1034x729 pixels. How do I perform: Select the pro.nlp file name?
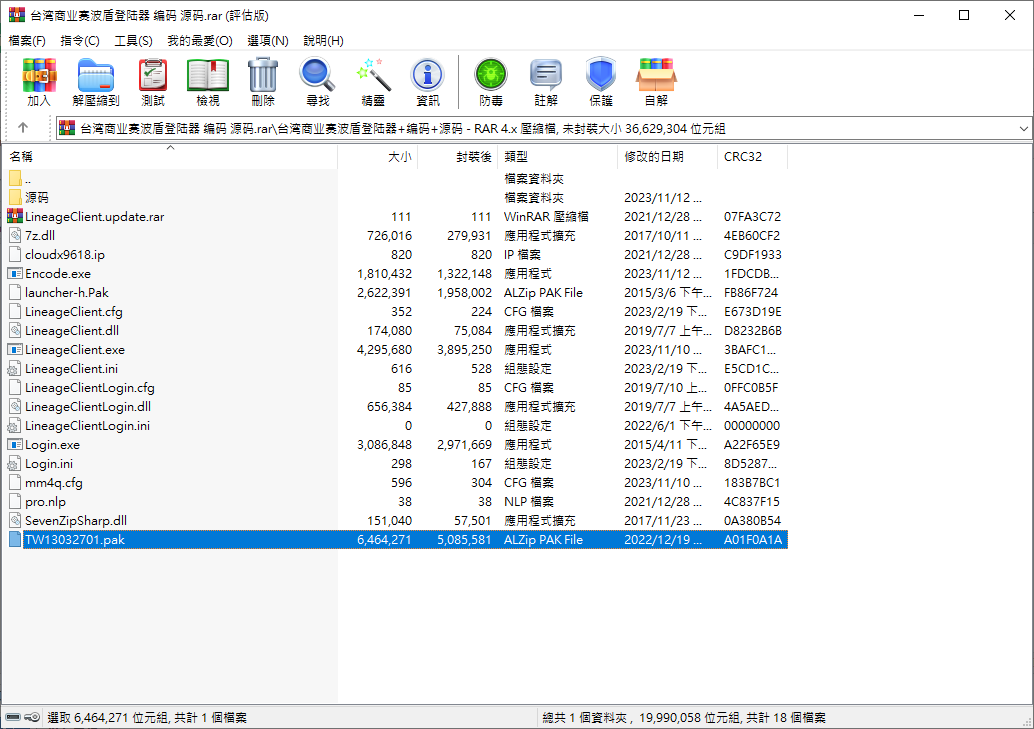point(46,502)
